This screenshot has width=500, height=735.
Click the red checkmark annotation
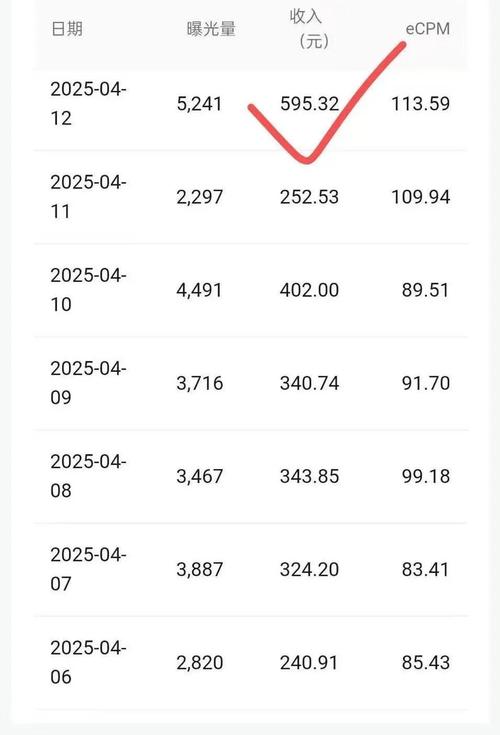327,103
